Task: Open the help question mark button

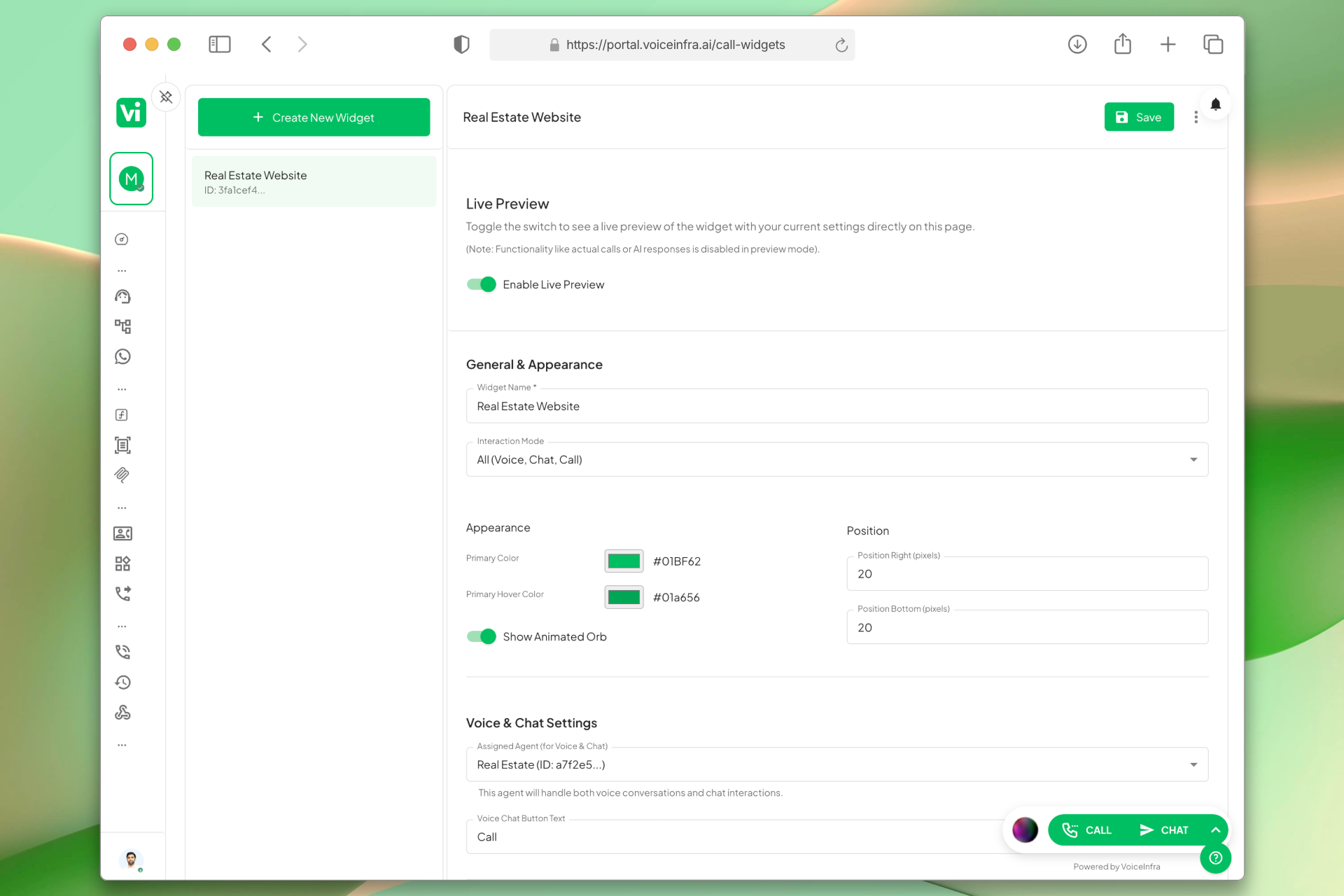Action: tap(1216, 857)
